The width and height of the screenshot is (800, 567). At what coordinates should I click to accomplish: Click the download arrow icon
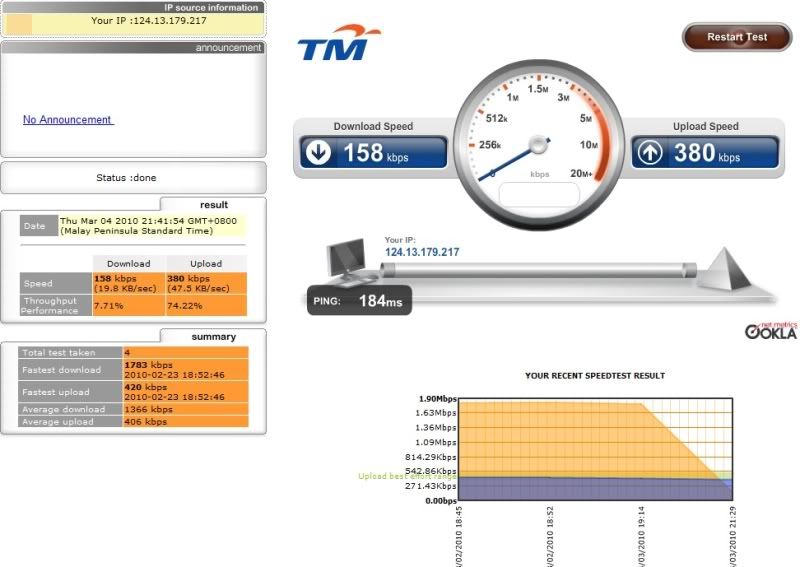tap(320, 153)
